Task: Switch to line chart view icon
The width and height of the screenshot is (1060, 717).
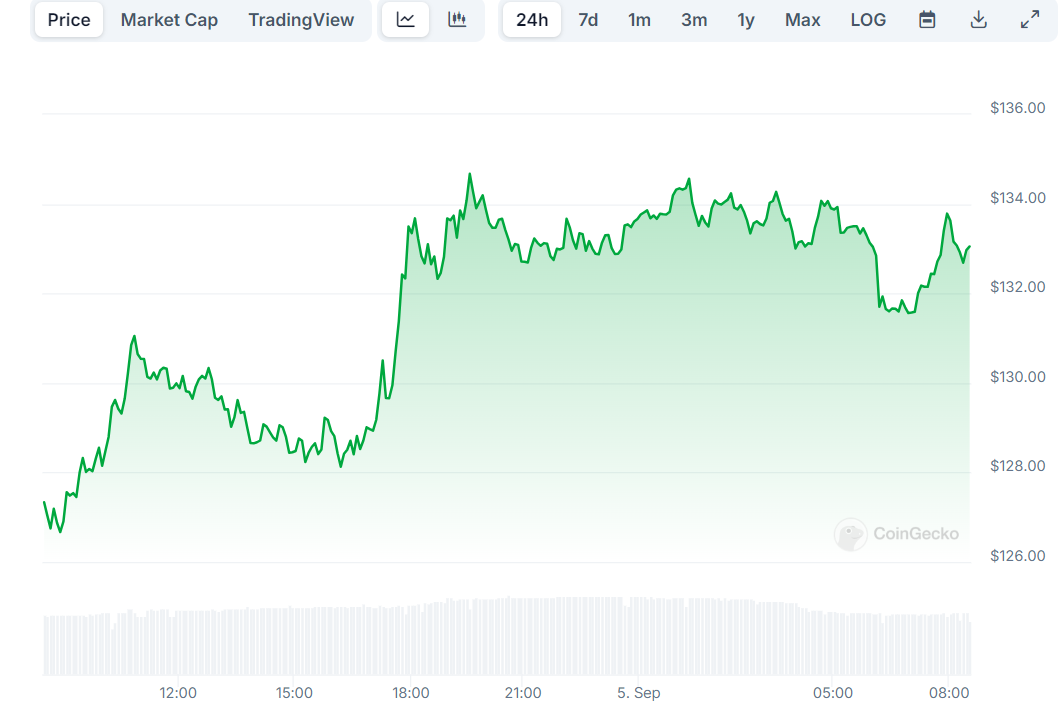Action: pos(406,20)
